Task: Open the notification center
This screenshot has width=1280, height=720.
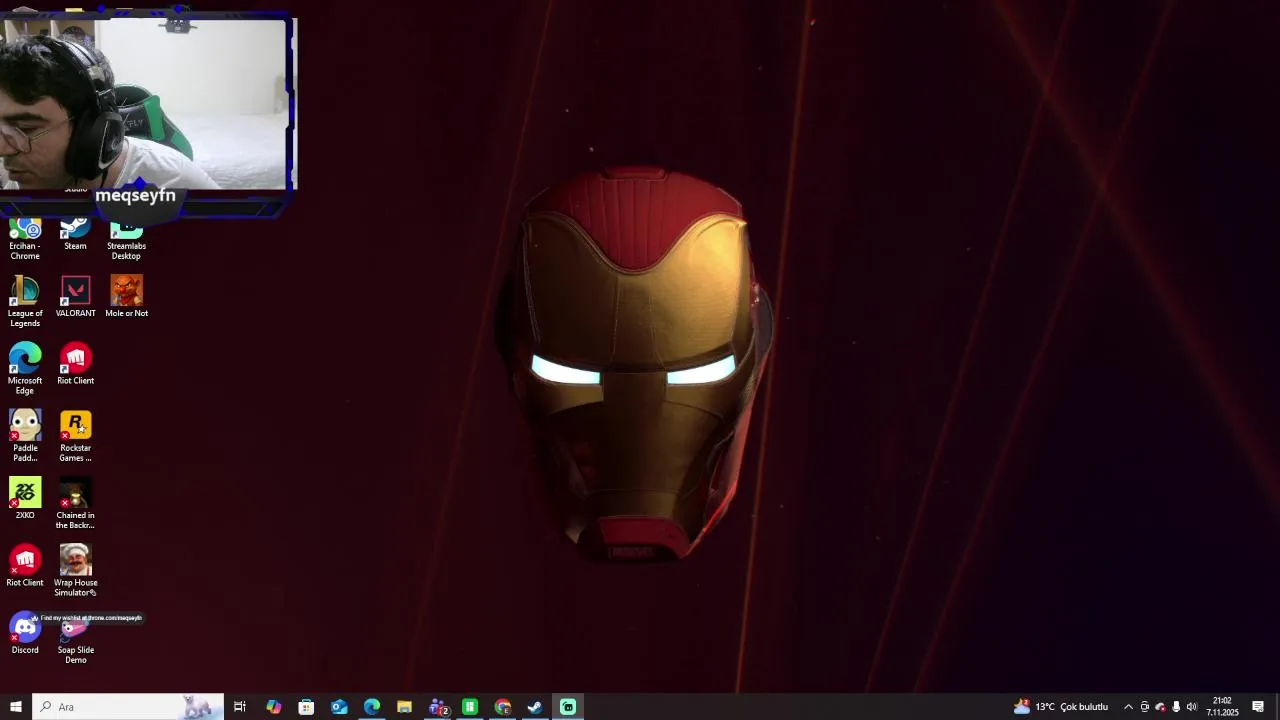Action: click(x=1258, y=707)
